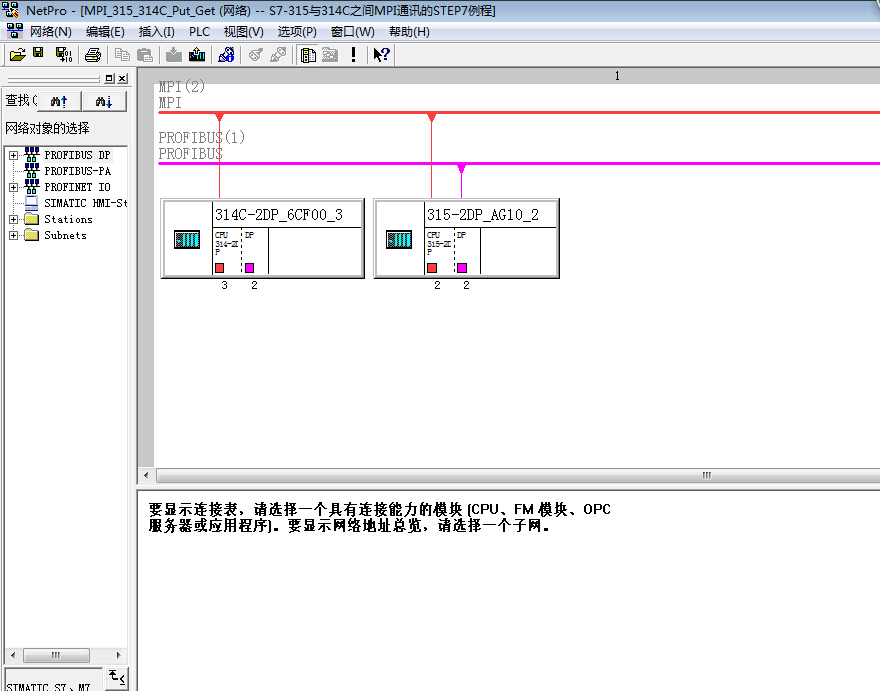The height and width of the screenshot is (691, 880).
Task: Click the find-downward binoculars button
Action: pos(104,102)
